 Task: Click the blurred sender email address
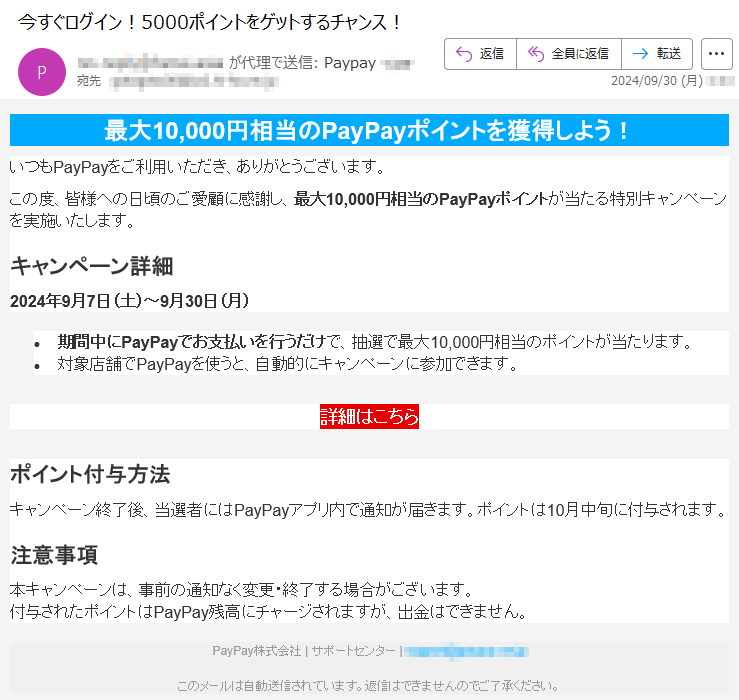tap(150, 62)
